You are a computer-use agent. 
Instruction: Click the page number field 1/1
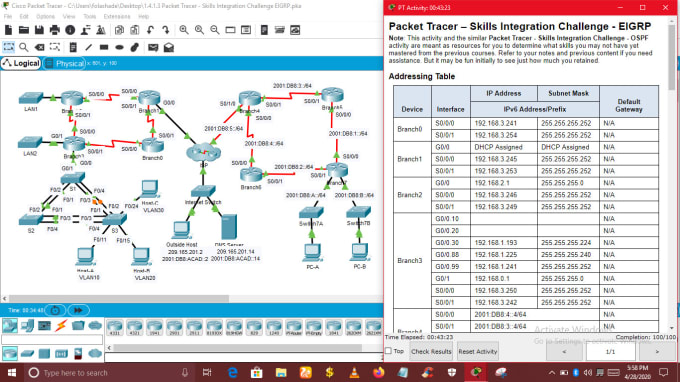610,352
